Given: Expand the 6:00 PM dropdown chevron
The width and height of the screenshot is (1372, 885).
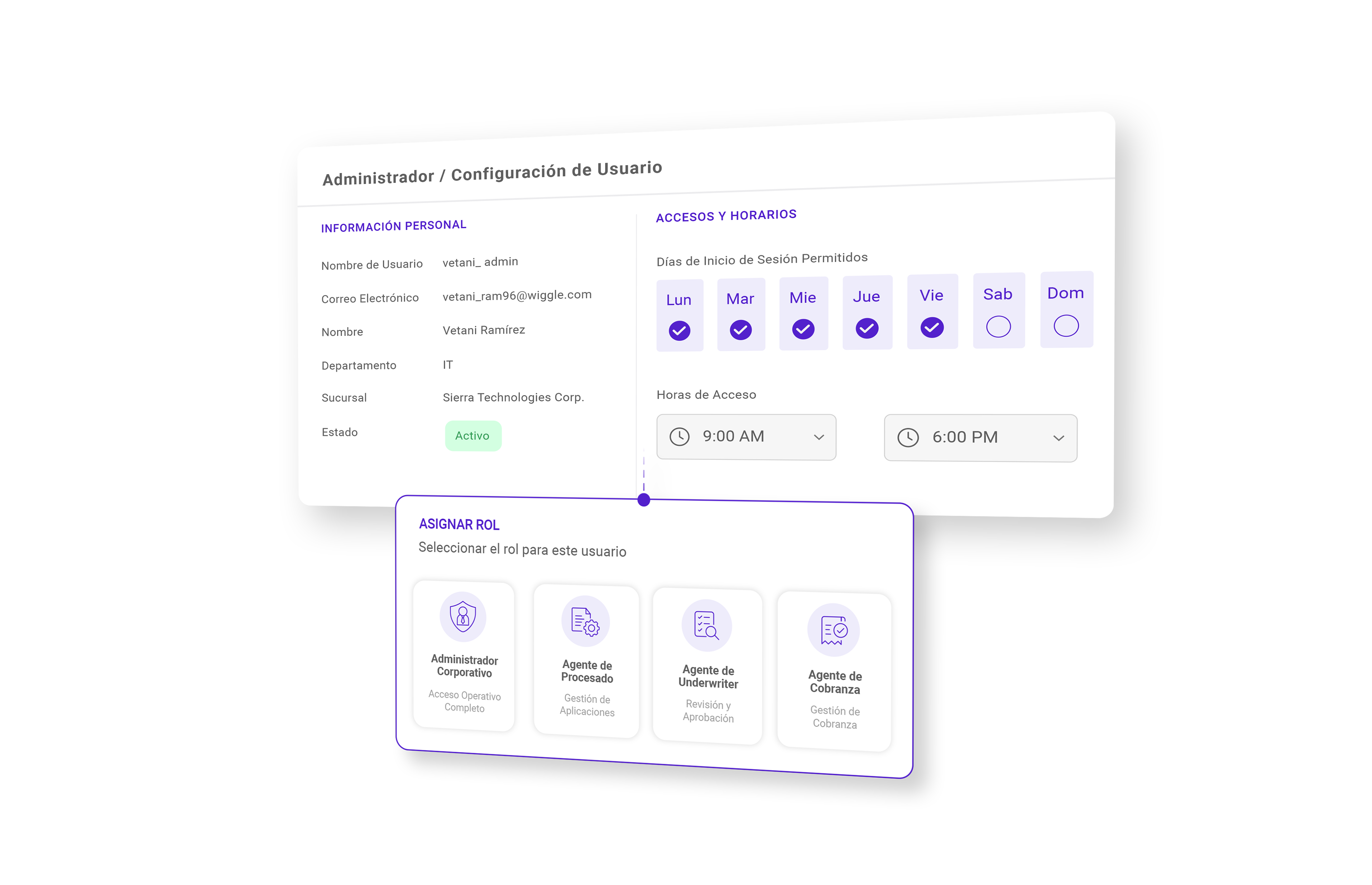Looking at the screenshot, I should pyautogui.click(x=1059, y=439).
